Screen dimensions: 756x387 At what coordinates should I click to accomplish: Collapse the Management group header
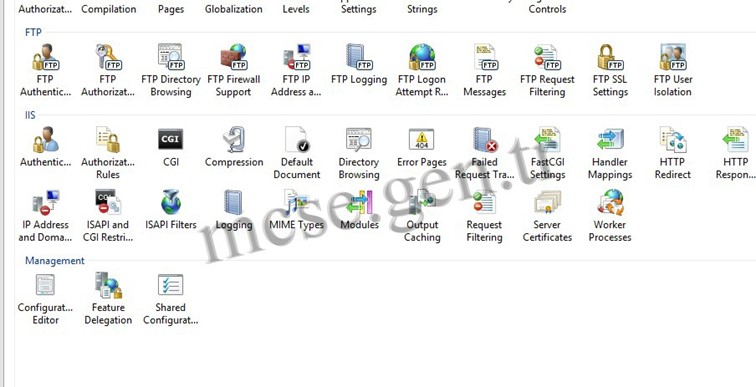pos(54,261)
